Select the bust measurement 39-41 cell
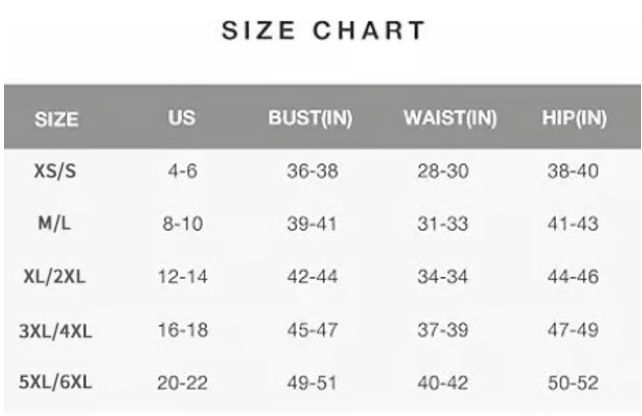This screenshot has width=642, height=416. point(312,224)
